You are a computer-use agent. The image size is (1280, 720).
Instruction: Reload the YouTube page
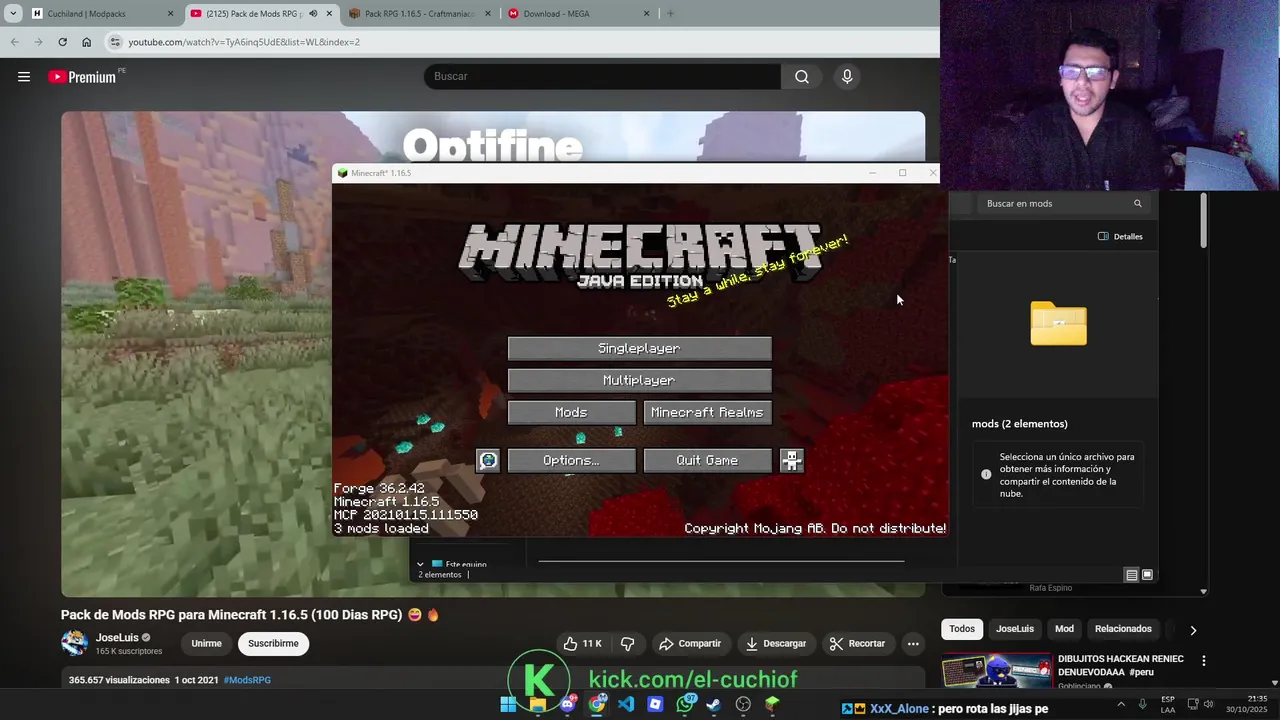(62, 42)
